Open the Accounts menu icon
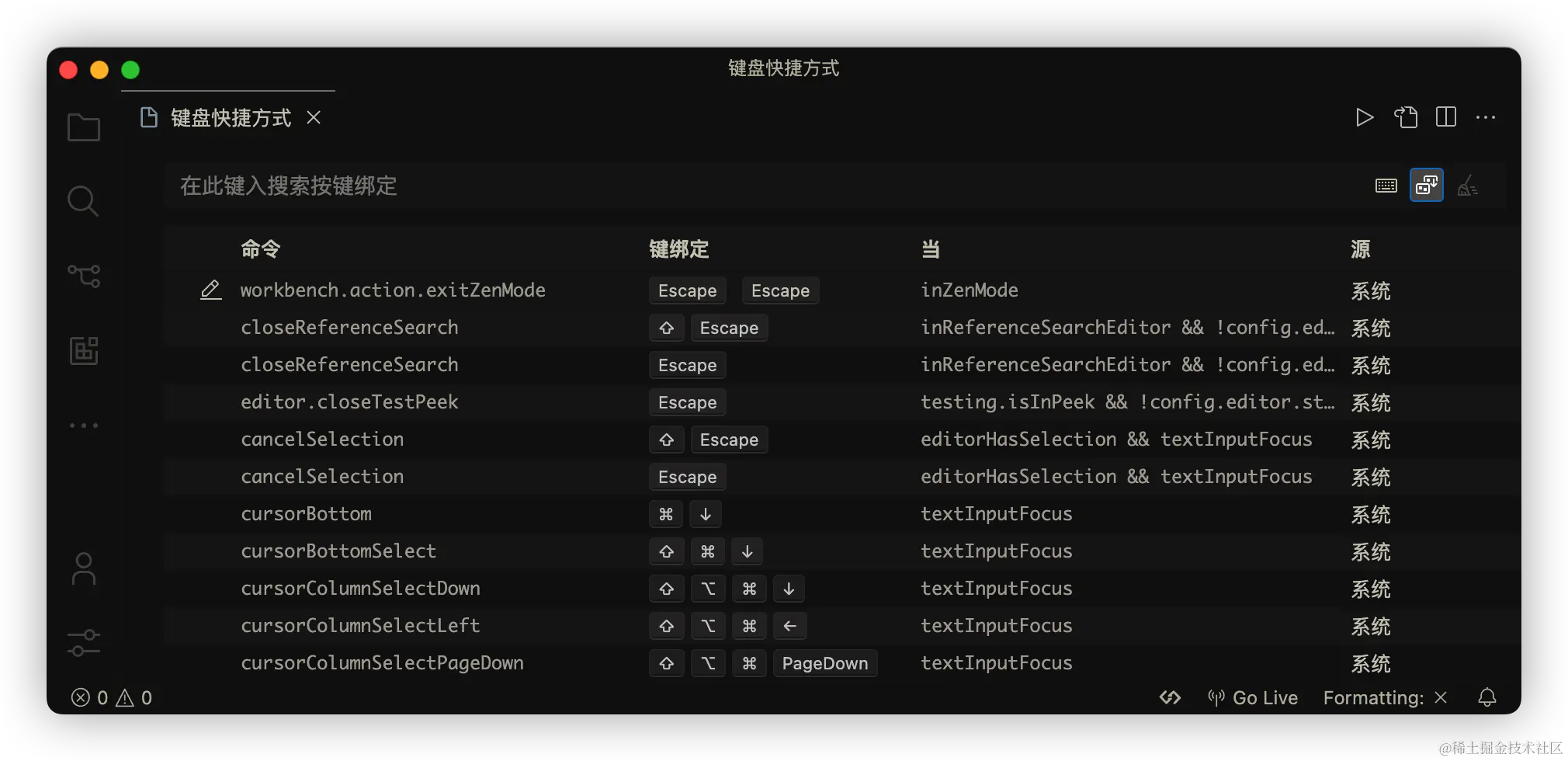This screenshot has height=761, width=1568. coord(84,568)
